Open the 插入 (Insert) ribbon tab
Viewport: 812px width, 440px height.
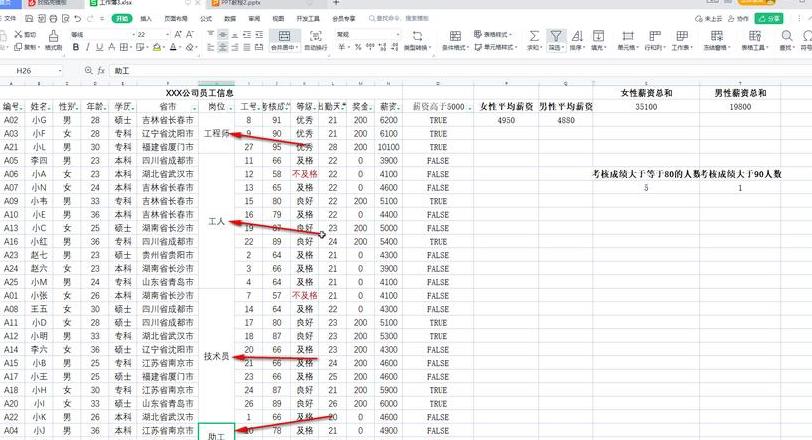[x=146, y=19]
